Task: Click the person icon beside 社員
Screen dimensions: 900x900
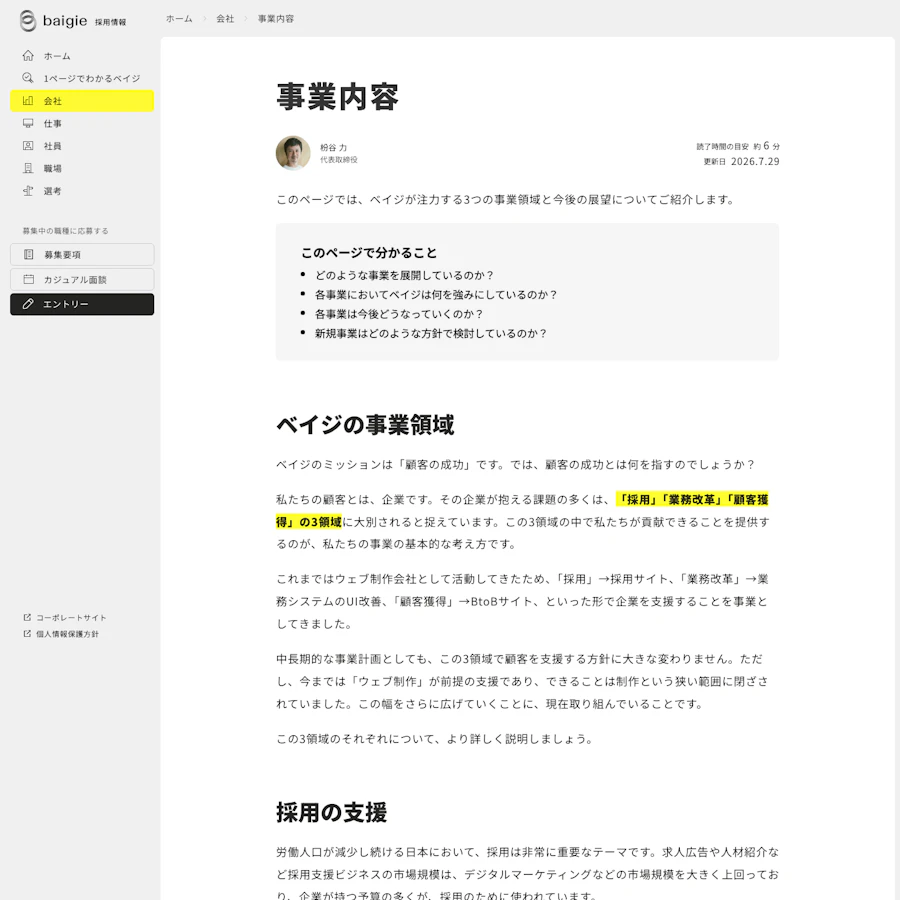Action: 28,146
